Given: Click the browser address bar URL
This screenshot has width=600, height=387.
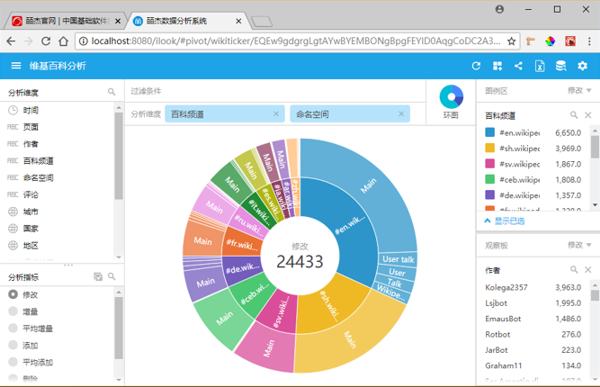Looking at the screenshot, I should tap(295, 41).
